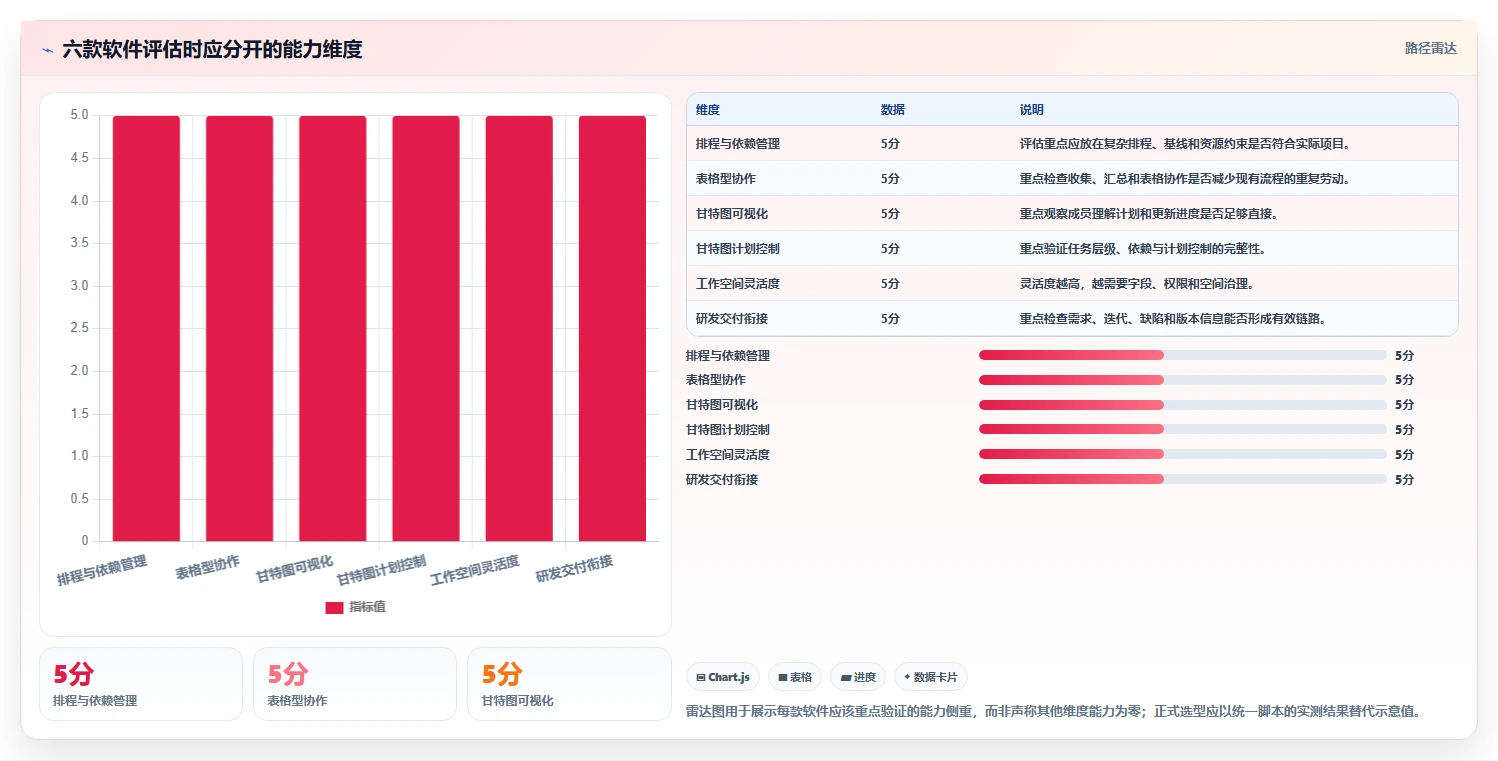Click the 排程与依赖管理 label in progress list
This screenshot has width=1498, height=761.
[x=728, y=355]
